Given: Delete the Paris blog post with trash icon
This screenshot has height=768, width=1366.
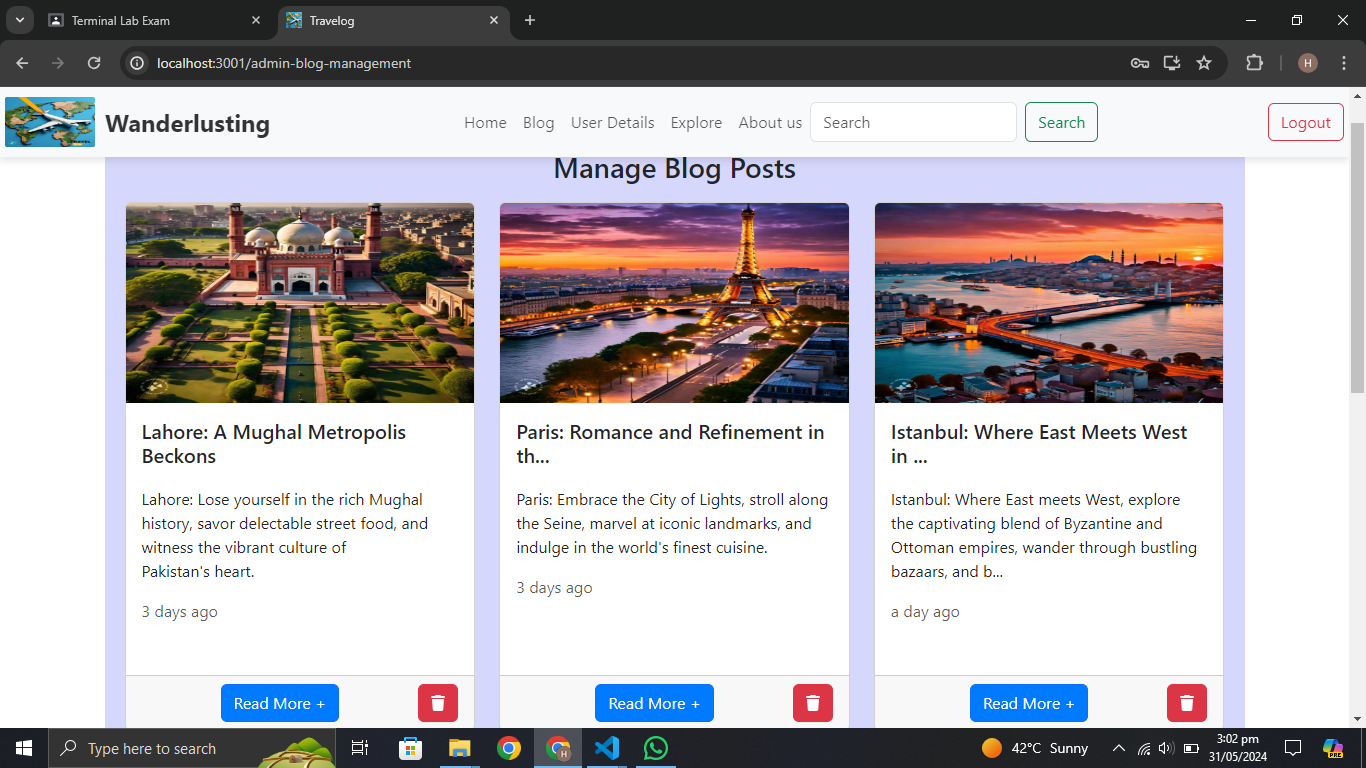Looking at the screenshot, I should coord(813,703).
